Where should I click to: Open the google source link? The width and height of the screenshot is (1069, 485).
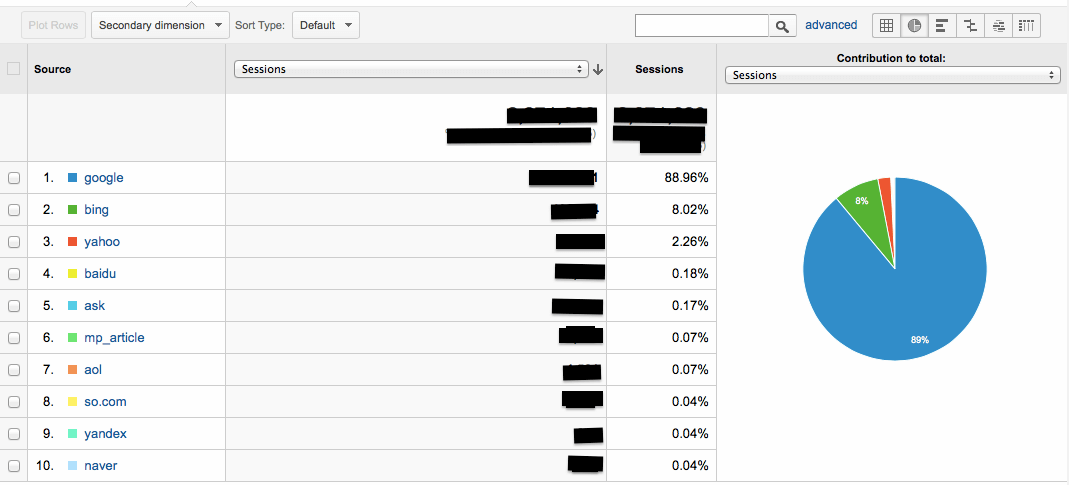coord(104,178)
